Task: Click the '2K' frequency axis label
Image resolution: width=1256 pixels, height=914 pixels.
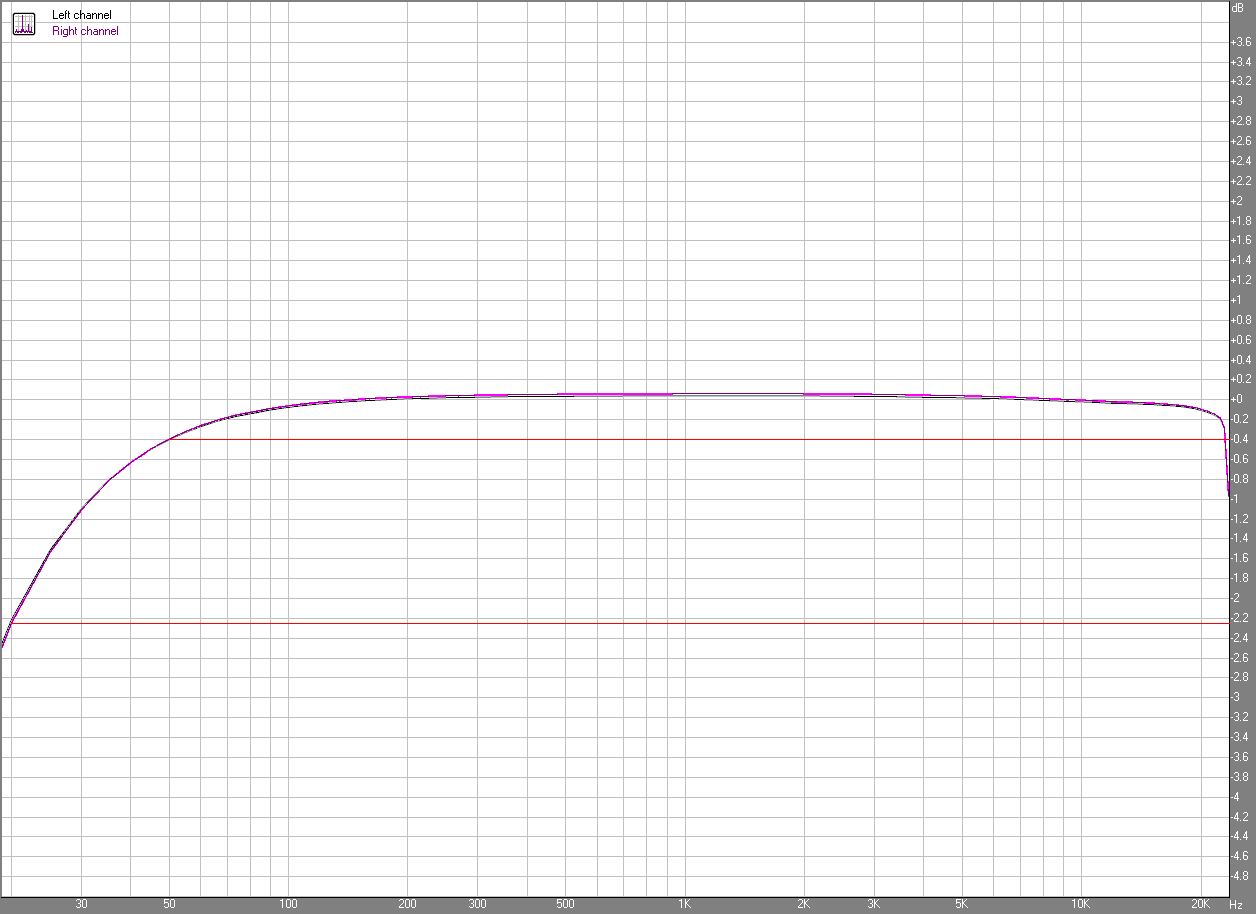Action: [803, 904]
